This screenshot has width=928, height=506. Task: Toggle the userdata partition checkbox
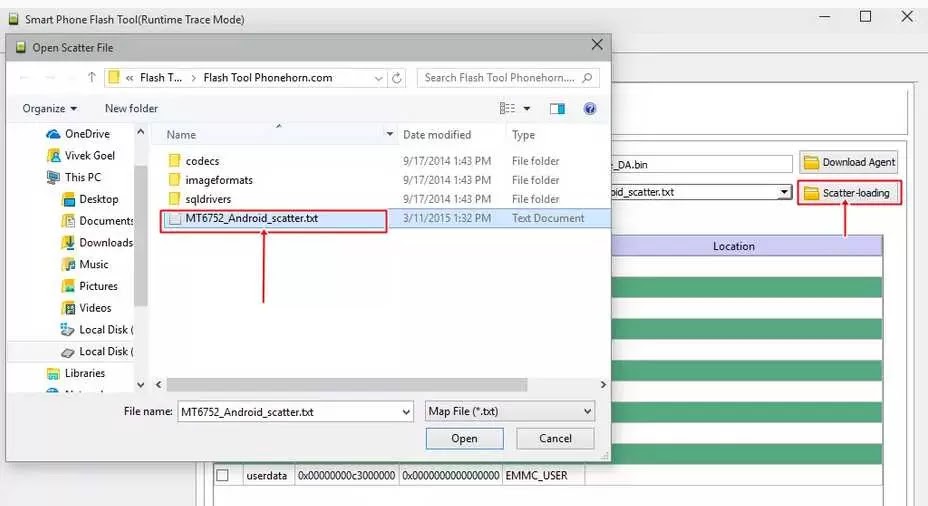223,475
